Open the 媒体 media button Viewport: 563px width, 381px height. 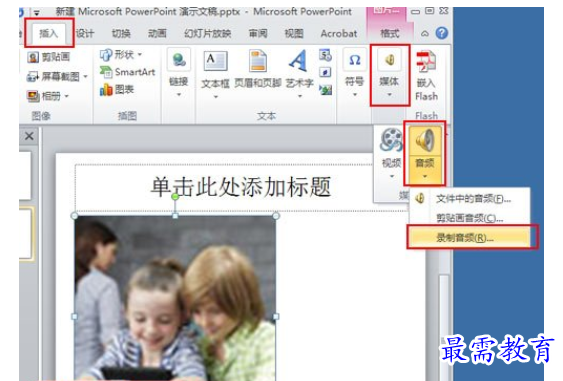pyautogui.click(x=390, y=75)
